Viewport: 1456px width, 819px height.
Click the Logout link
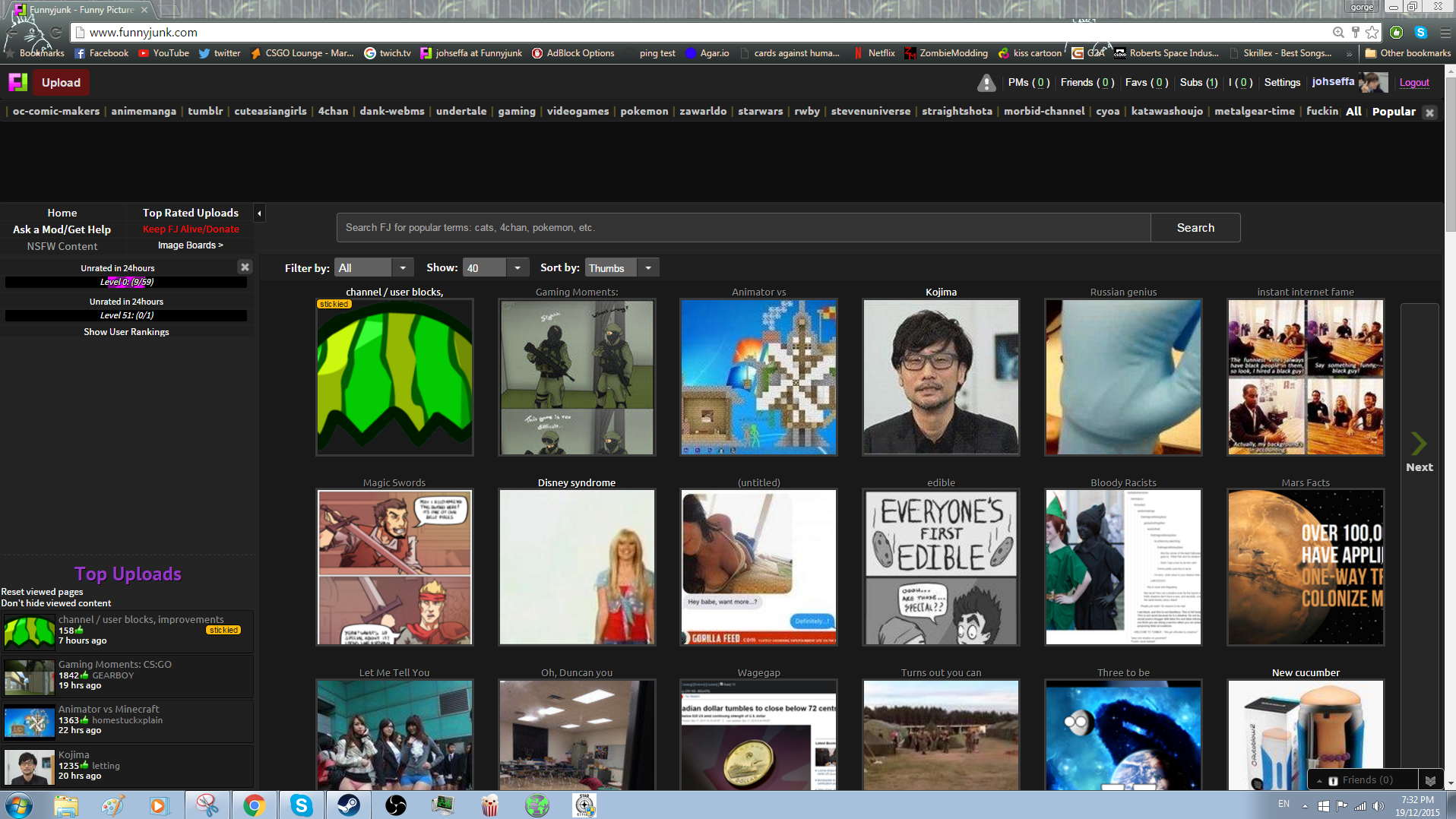point(1413,82)
